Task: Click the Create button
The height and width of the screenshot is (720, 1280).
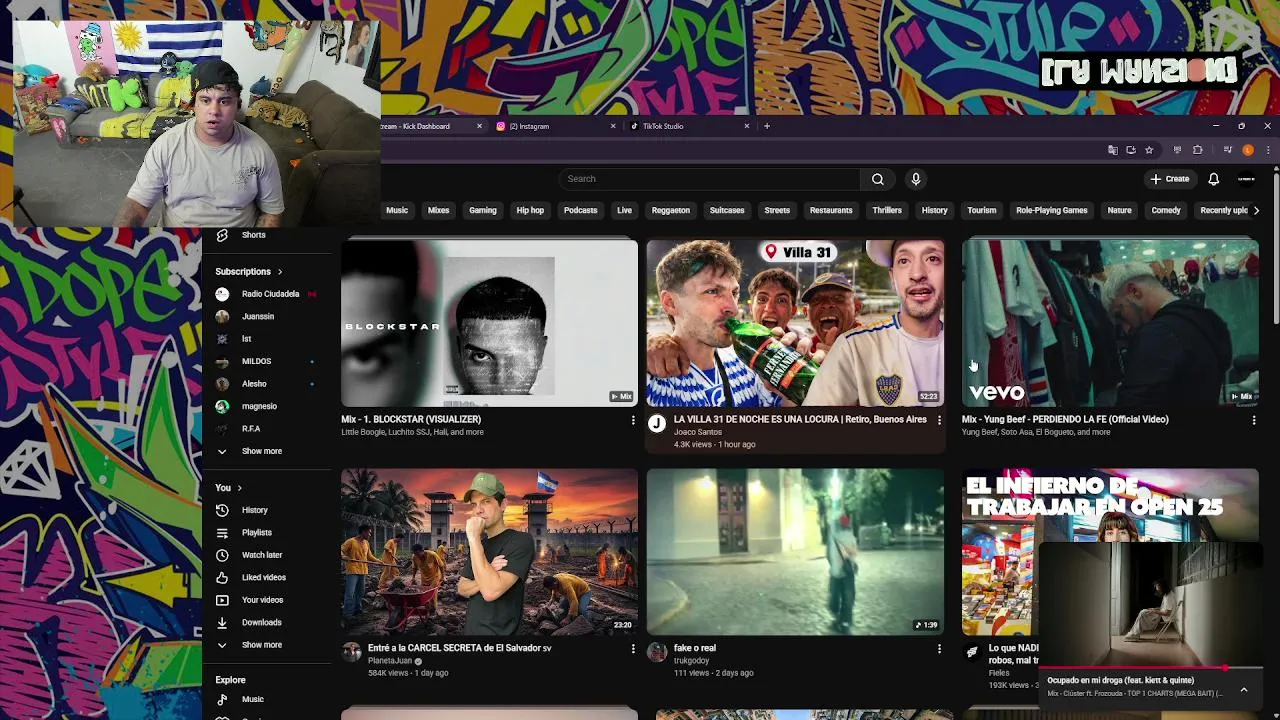Action: coord(1170,179)
